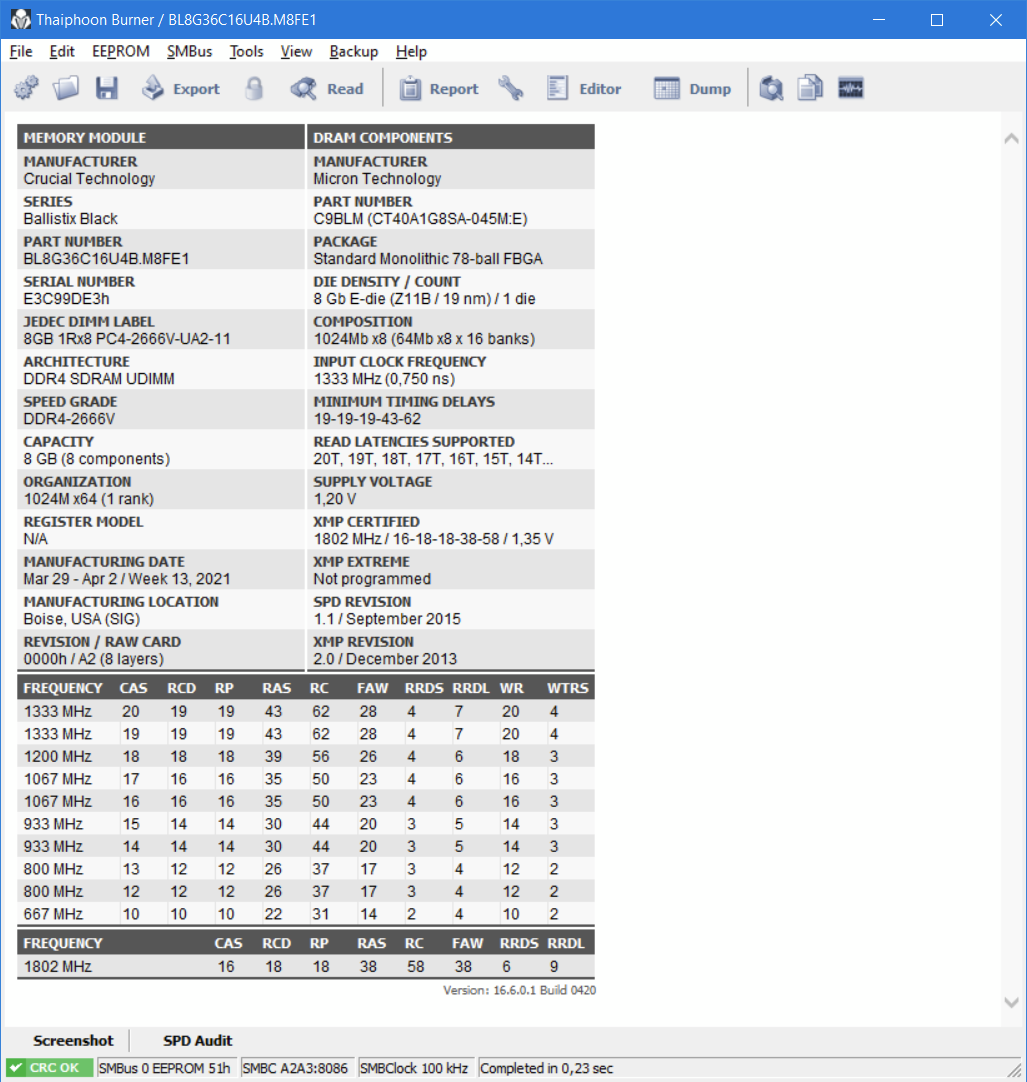
Task: Open a file with the folder icon
Action: tap(66, 88)
